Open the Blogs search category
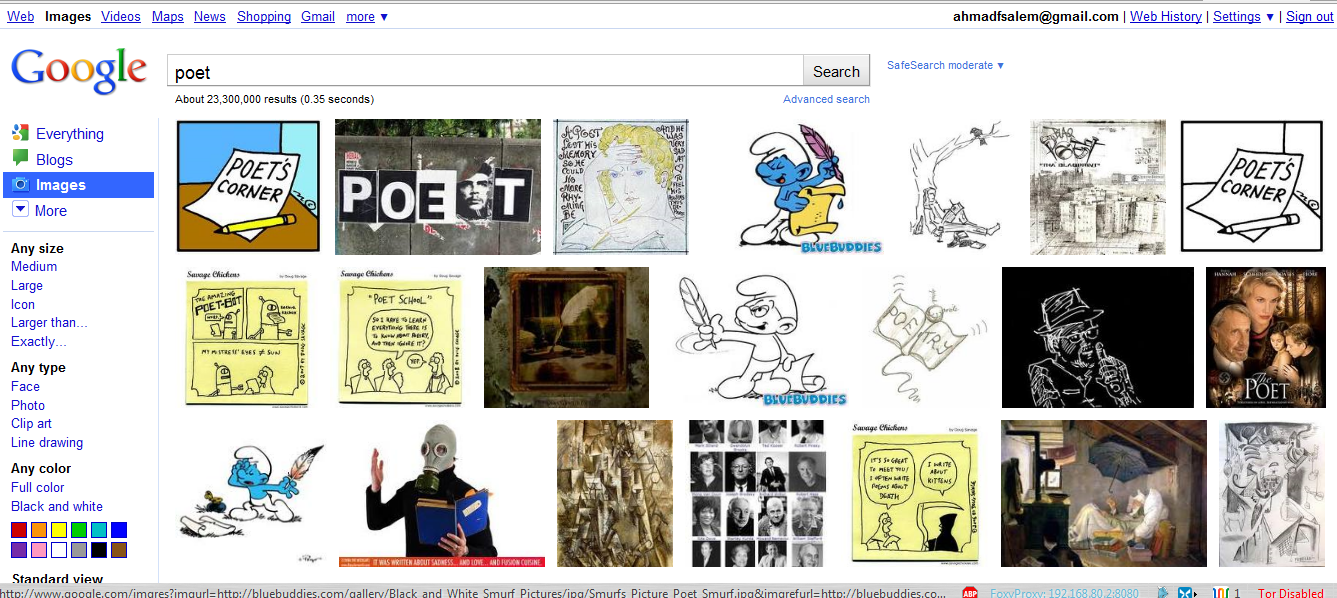The width and height of the screenshot is (1337, 598). (54, 159)
